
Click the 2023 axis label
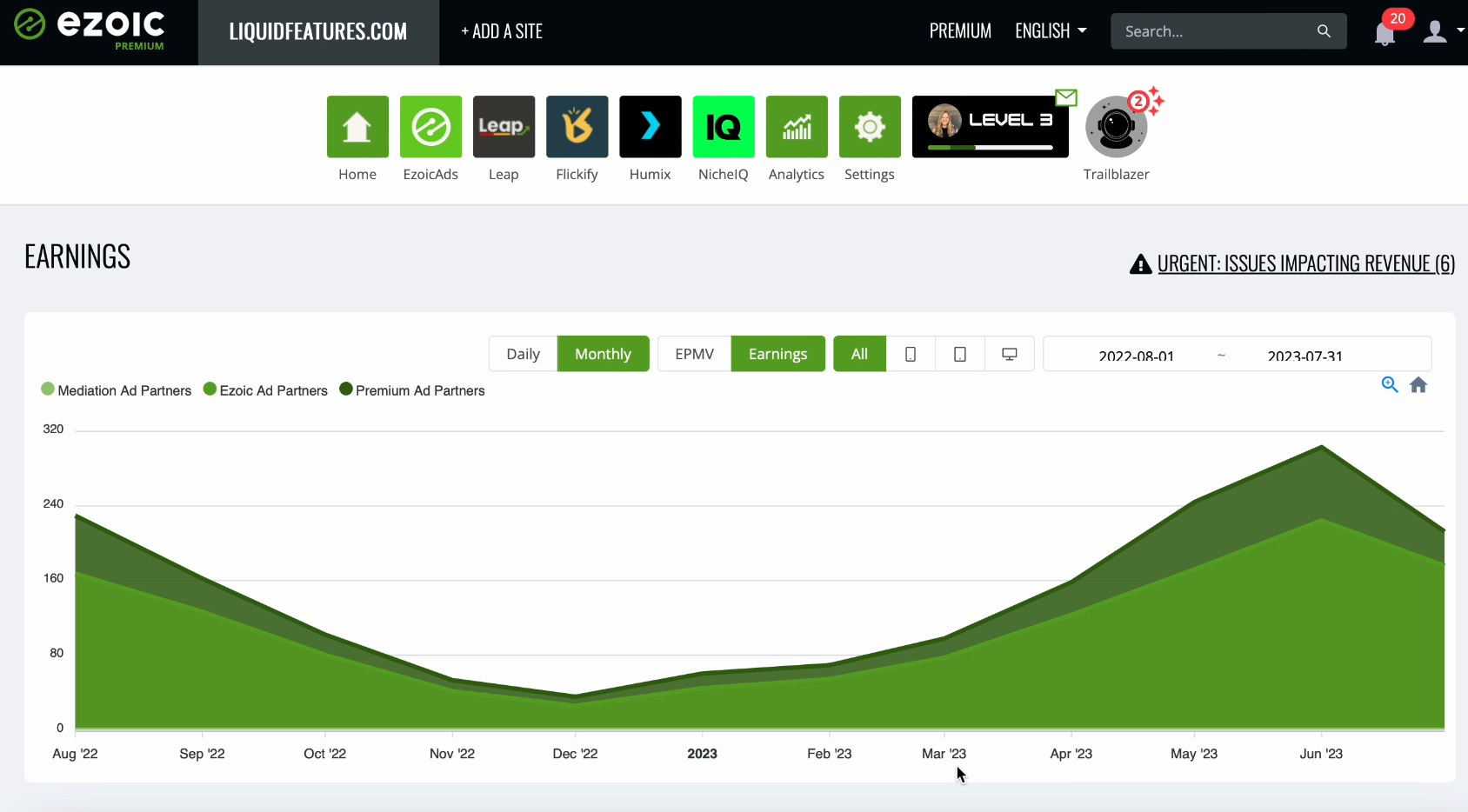click(x=702, y=754)
